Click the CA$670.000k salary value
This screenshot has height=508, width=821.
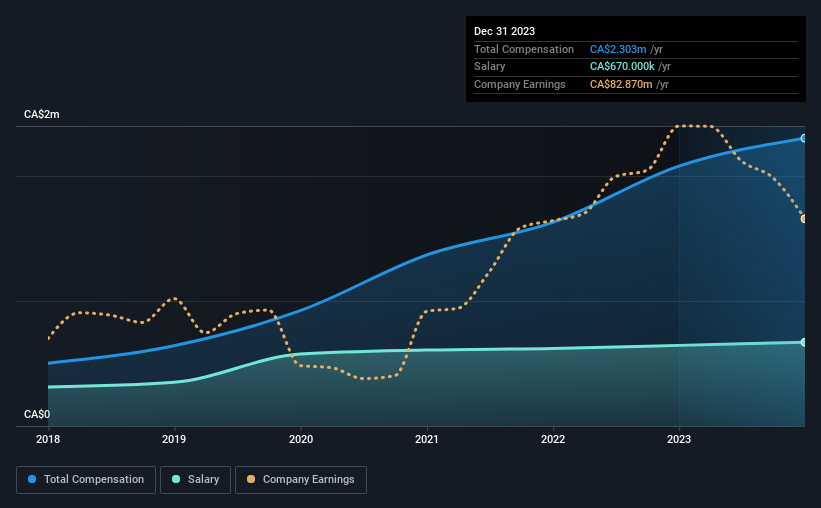point(622,67)
